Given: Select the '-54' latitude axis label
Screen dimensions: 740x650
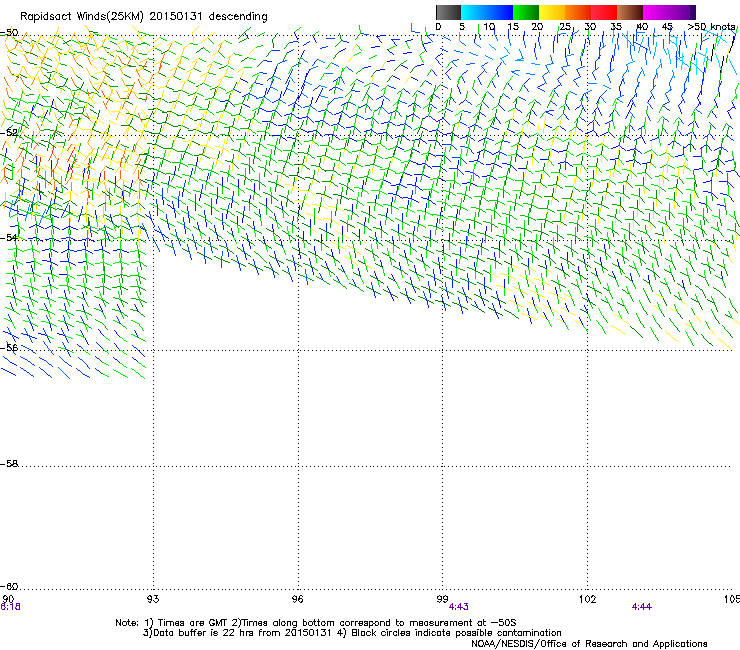Looking at the screenshot, I should (9, 237).
